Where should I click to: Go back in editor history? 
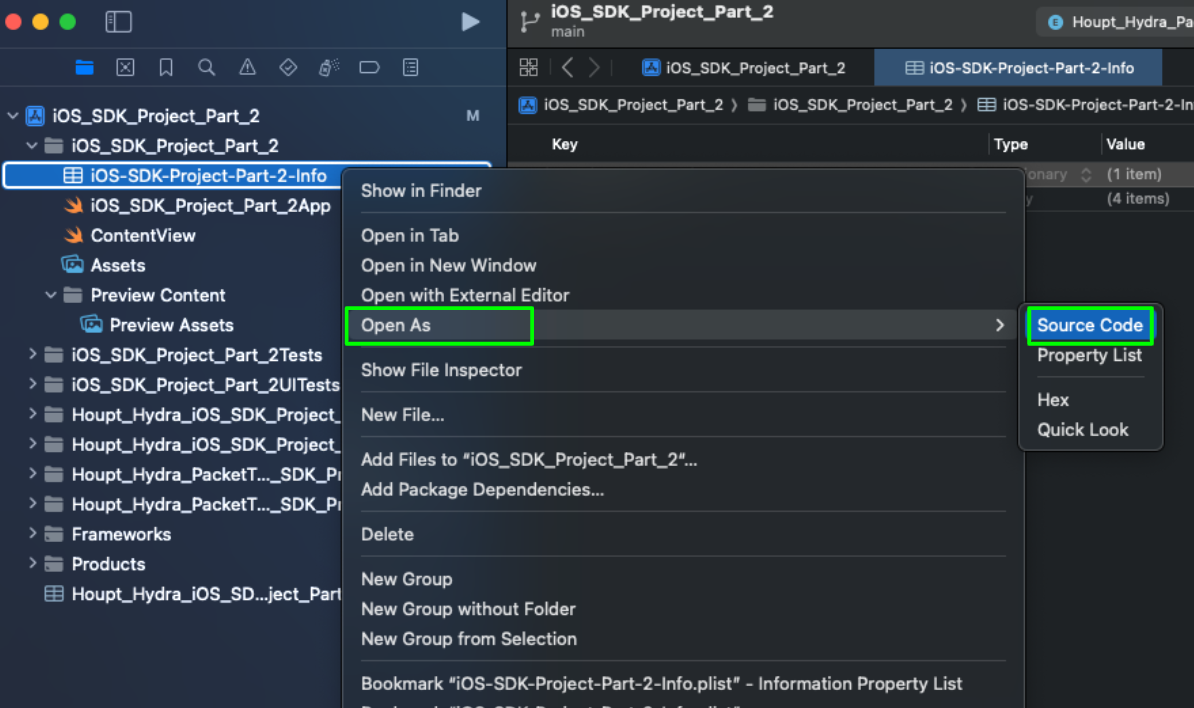(x=567, y=68)
